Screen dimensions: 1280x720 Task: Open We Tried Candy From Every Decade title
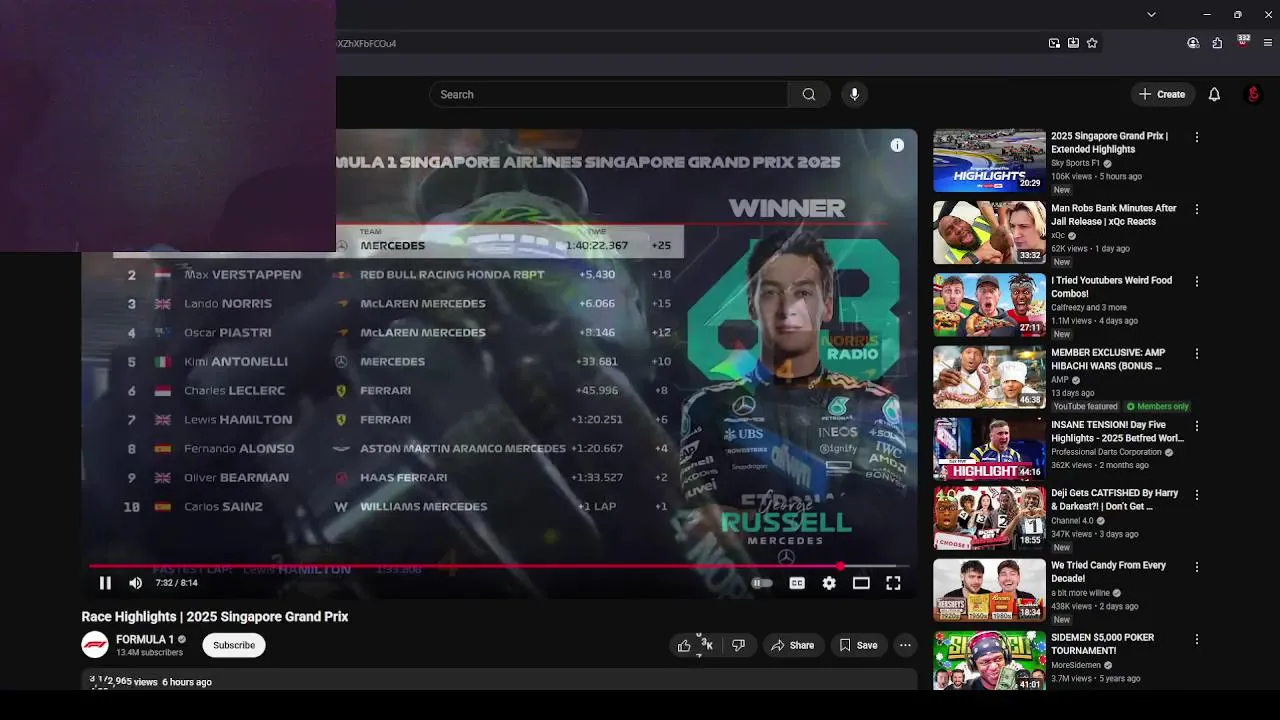[x=1108, y=572]
